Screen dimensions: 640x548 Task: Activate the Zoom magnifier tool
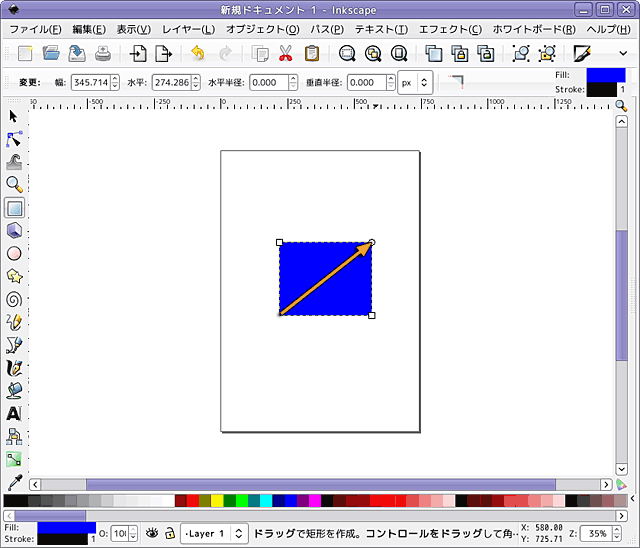[x=14, y=185]
